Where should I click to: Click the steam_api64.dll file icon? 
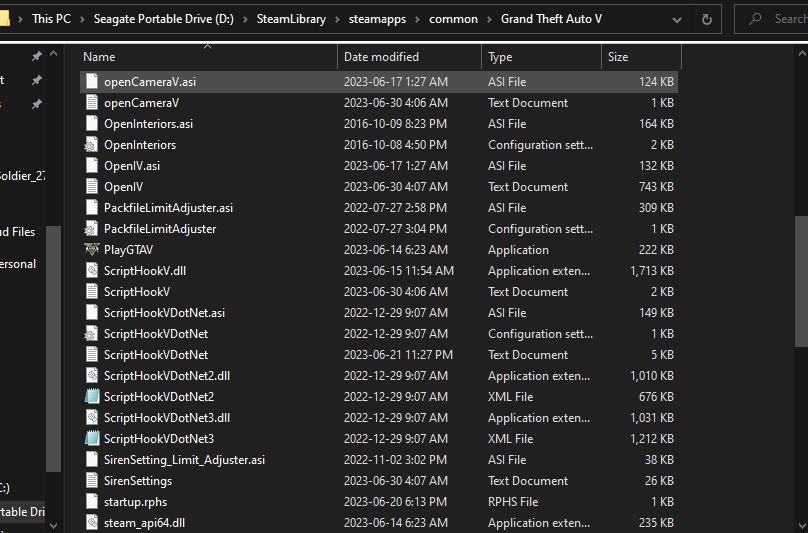click(x=92, y=523)
